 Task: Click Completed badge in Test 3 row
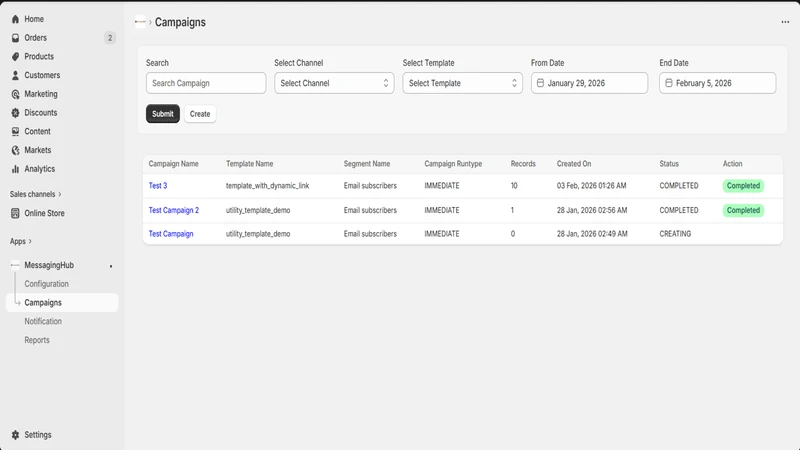point(743,186)
